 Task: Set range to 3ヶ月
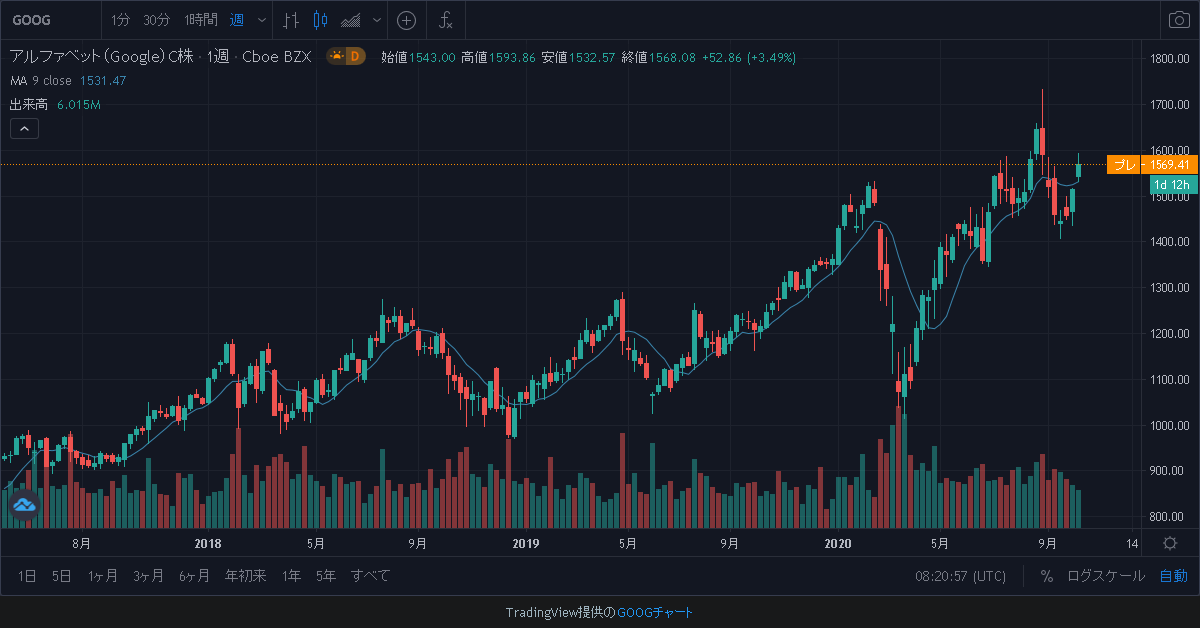(x=148, y=576)
